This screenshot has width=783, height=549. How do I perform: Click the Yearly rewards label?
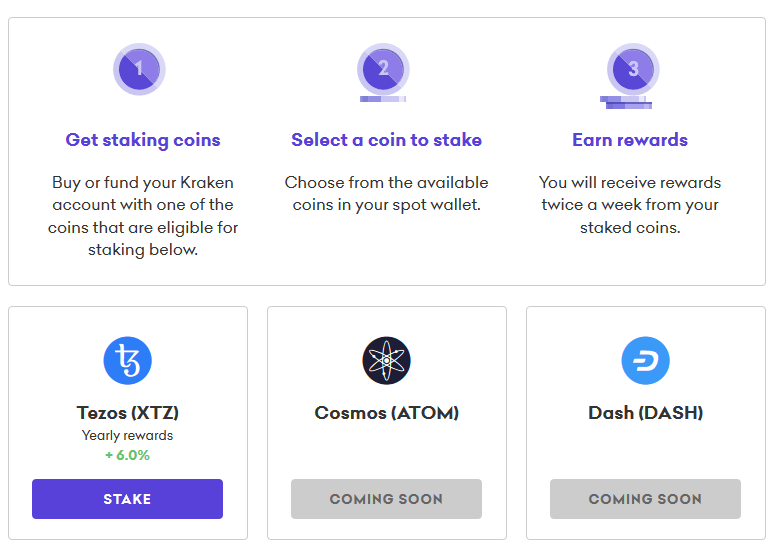127,436
